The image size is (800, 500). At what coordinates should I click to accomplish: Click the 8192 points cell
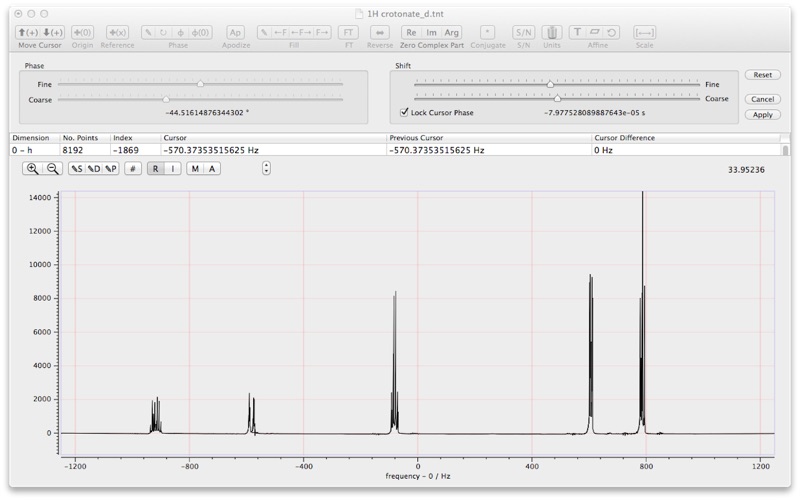point(85,150)
